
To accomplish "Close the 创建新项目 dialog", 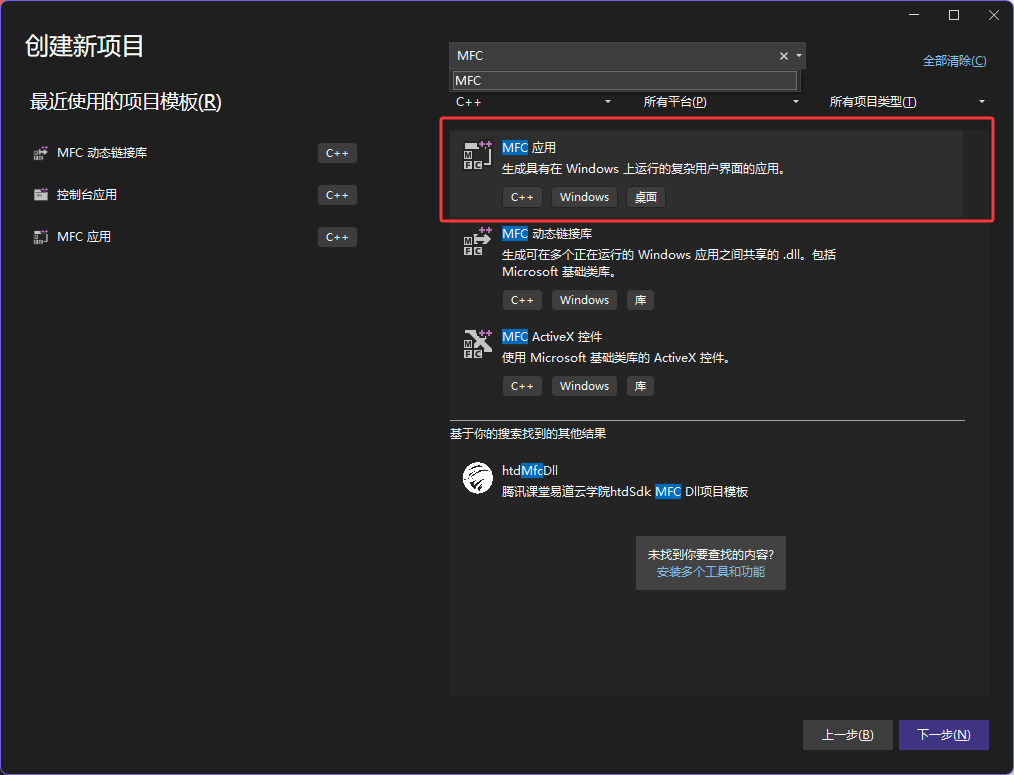I will coord(994,15).
